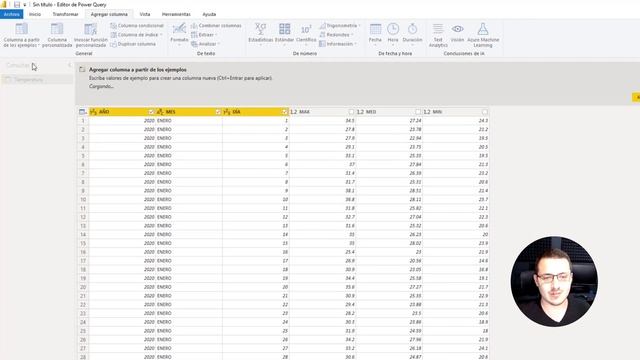This screenshot has height=360, width=640.
Task: Click the Información option
Action: (337, 44)
